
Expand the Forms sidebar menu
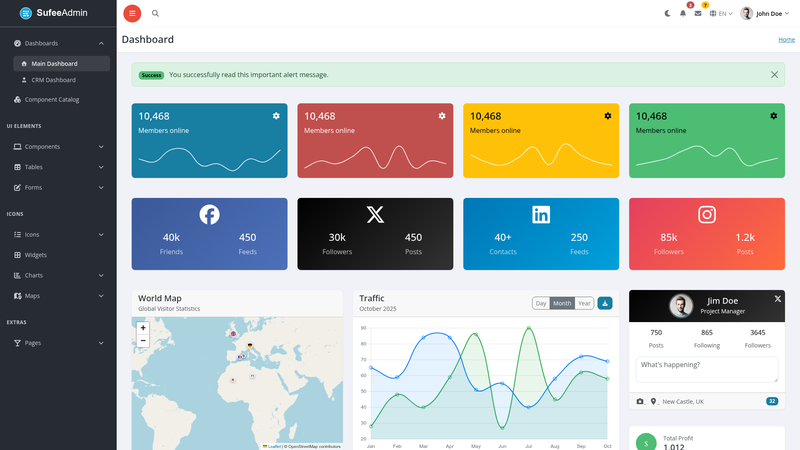tap(58, 187)
